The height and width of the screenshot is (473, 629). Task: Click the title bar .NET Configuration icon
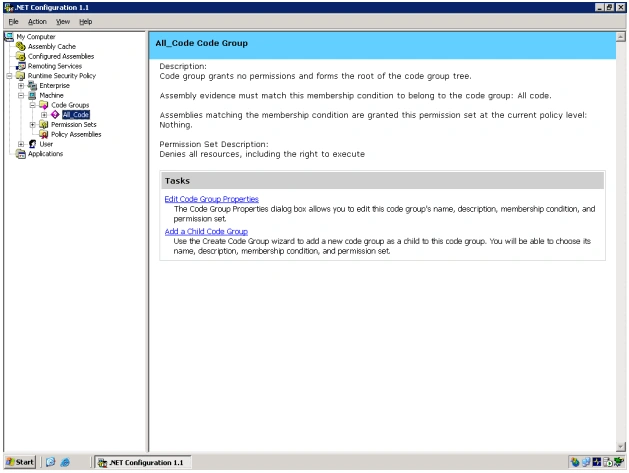(x=8, y=7)
